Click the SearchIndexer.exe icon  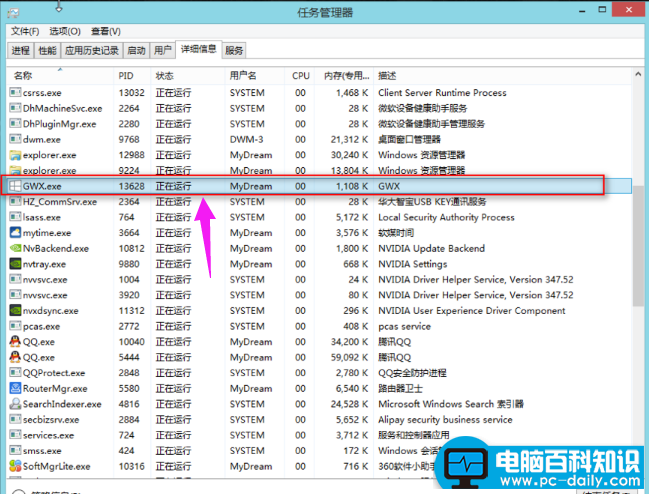(x=15, y=404)
